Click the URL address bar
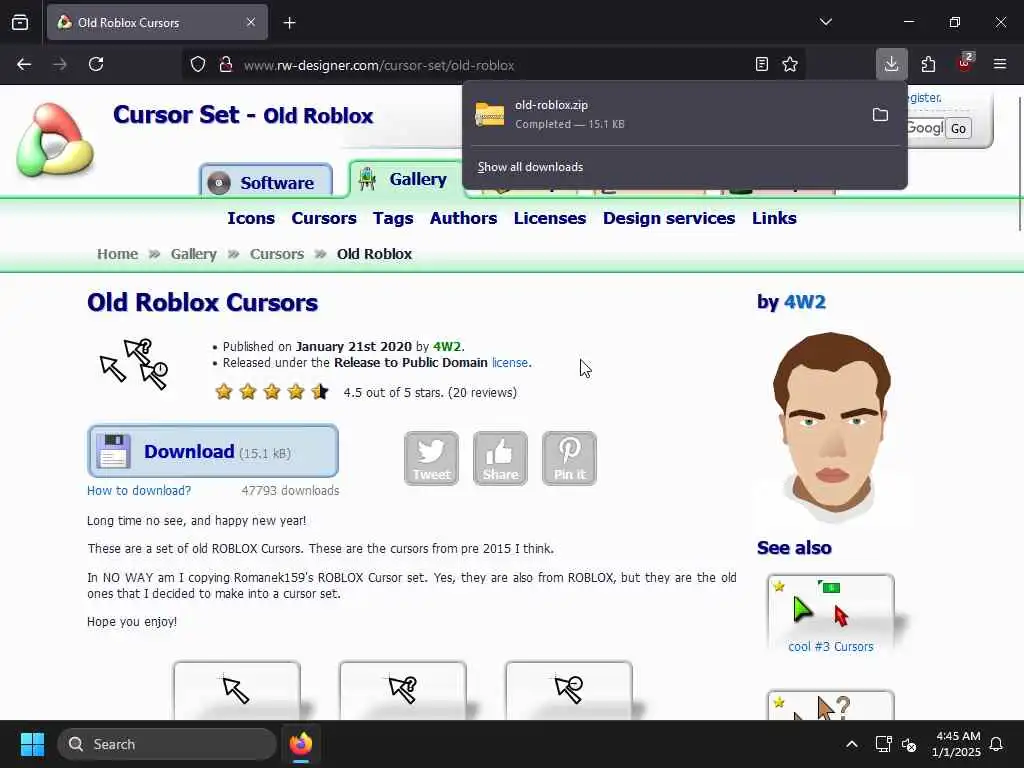This screenshot has height=768, width=1024. point(493,65)
